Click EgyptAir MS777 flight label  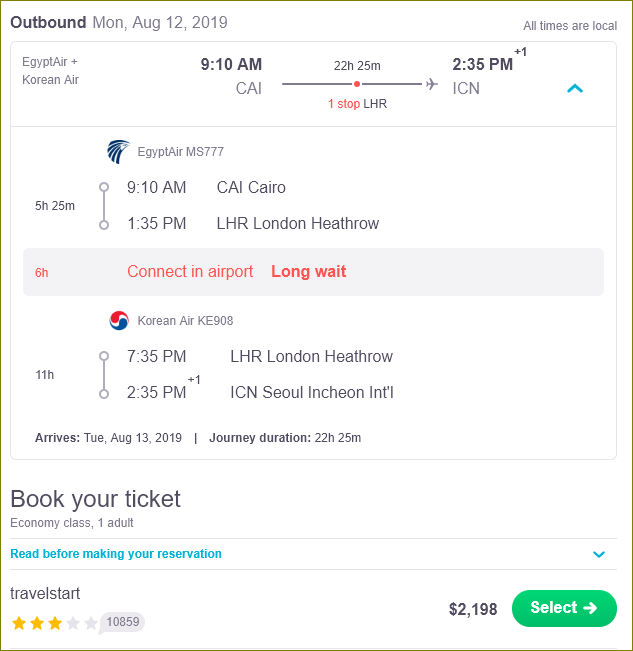pyautogui.click(x=181, y=152)
